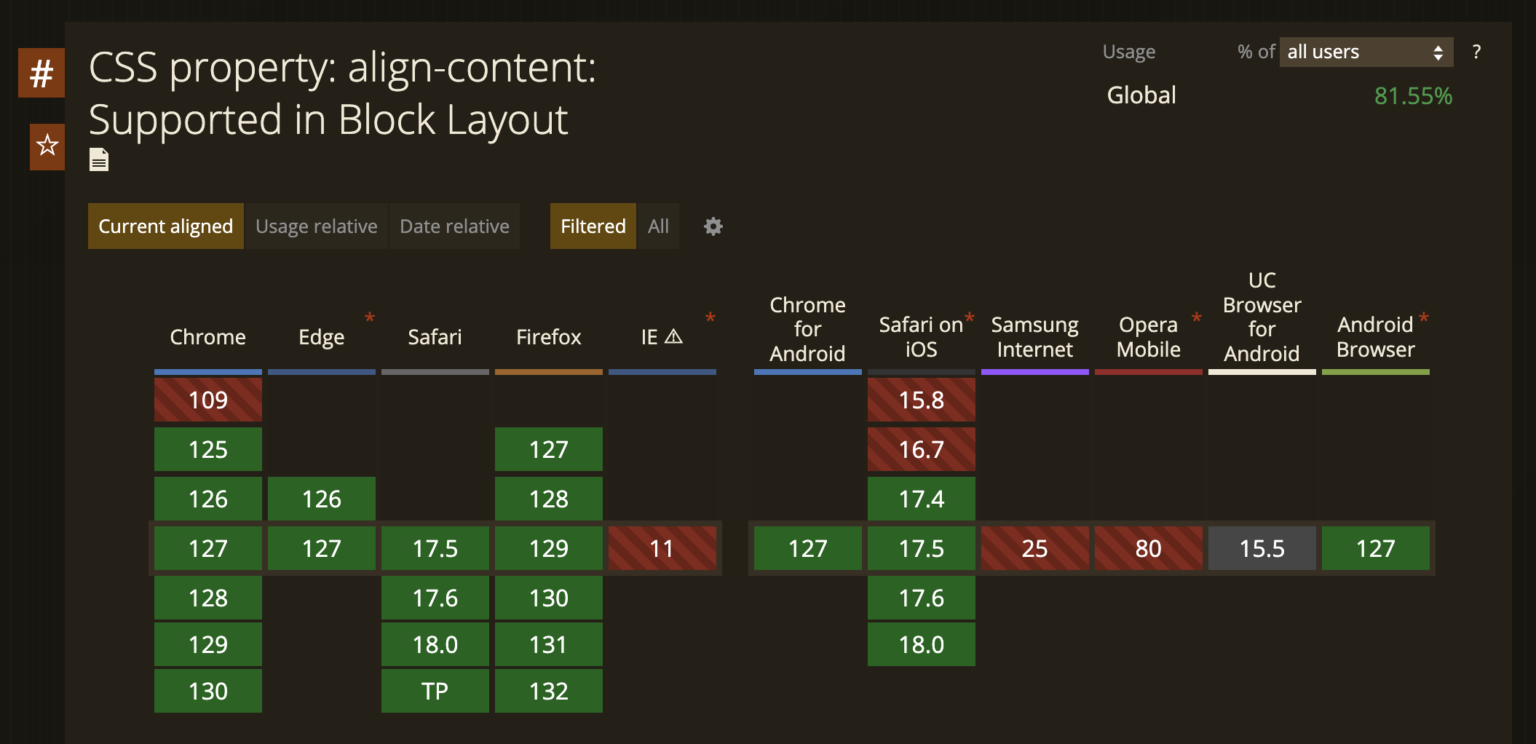Screen dimensions: 1536x744
Task: Select the All browsers filter
Action: tap(658, 226)
